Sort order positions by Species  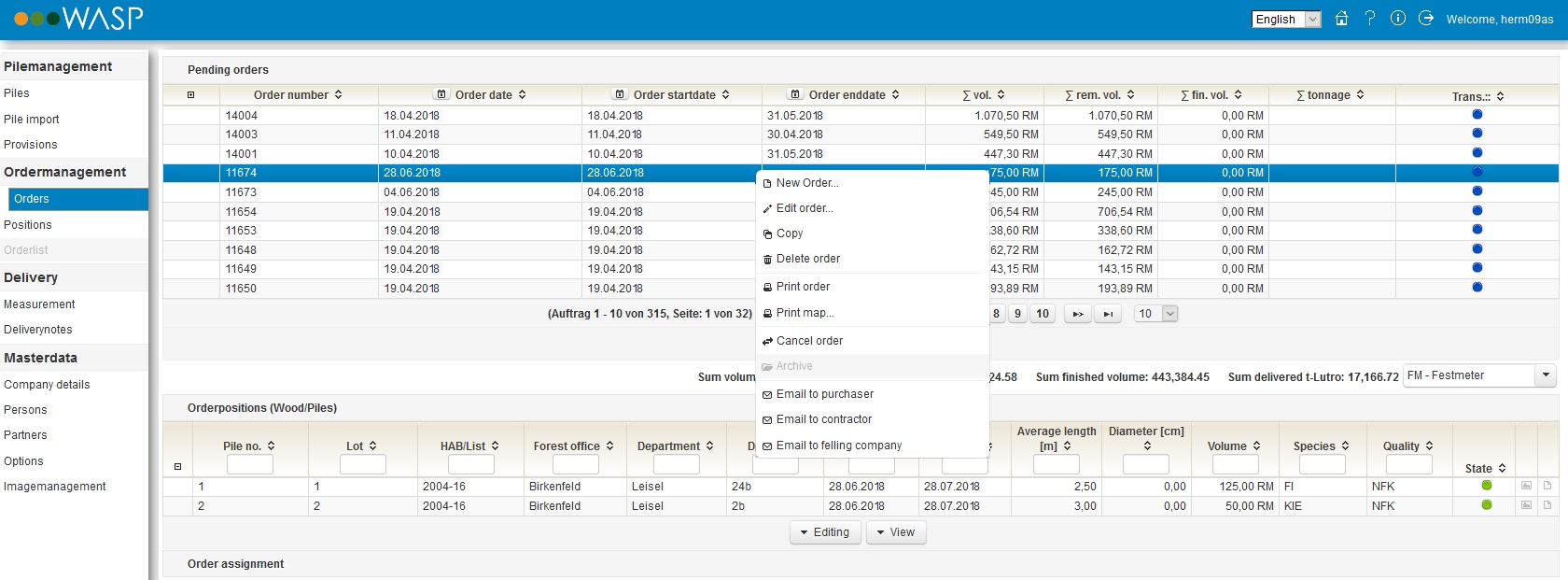1346,446
